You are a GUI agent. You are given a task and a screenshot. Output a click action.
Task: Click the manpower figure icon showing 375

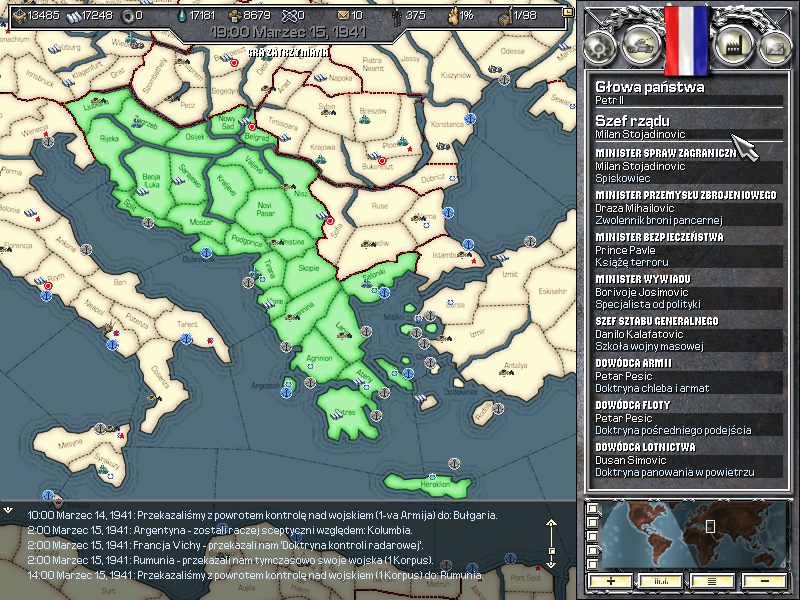[x=396, y=16]
